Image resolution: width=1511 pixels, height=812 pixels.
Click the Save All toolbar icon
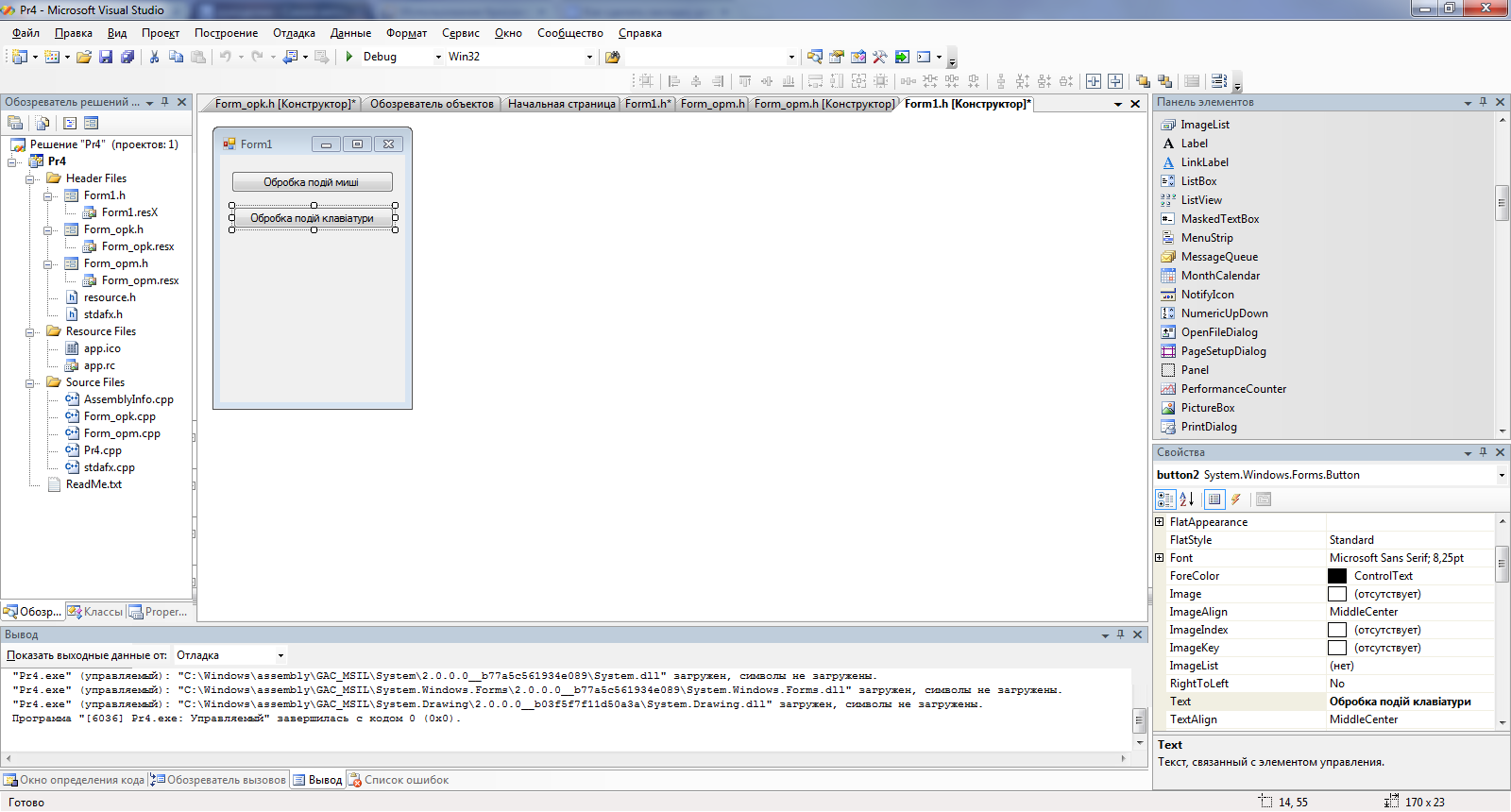coord(127,57)
